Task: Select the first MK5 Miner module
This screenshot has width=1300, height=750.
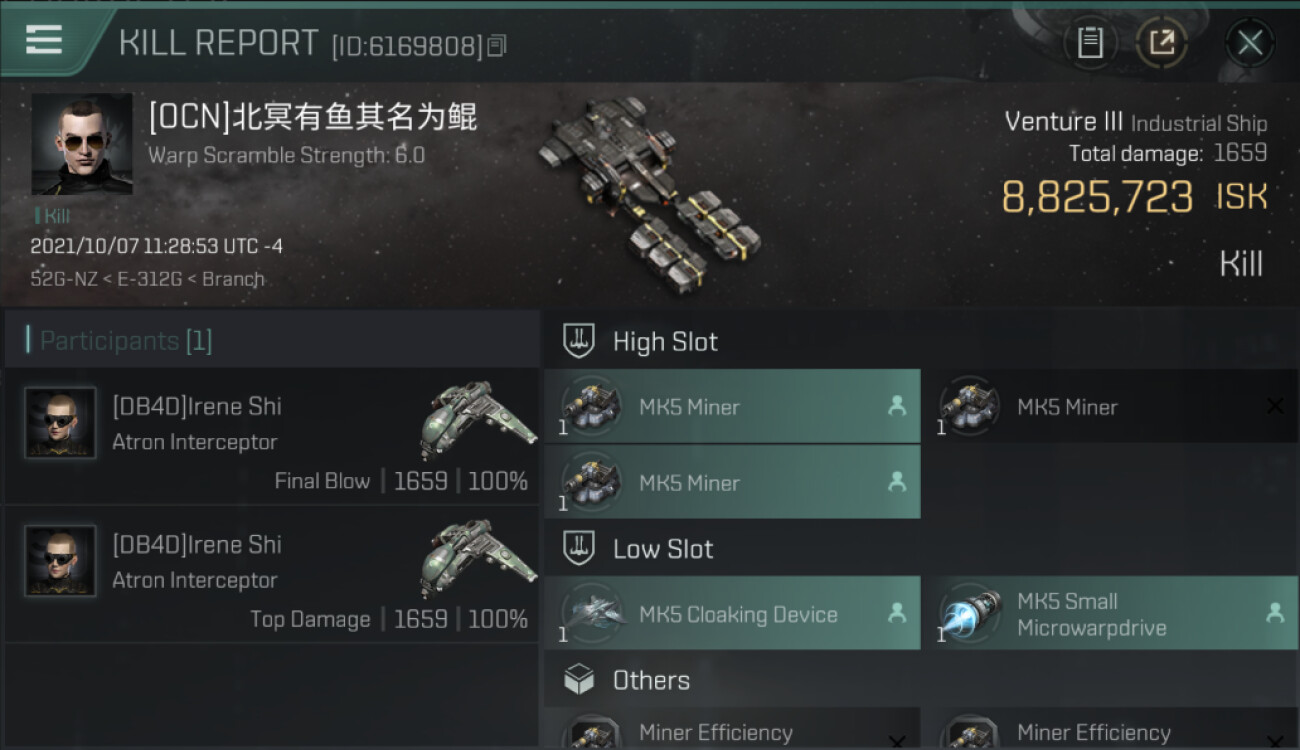Action: point(732,406)
